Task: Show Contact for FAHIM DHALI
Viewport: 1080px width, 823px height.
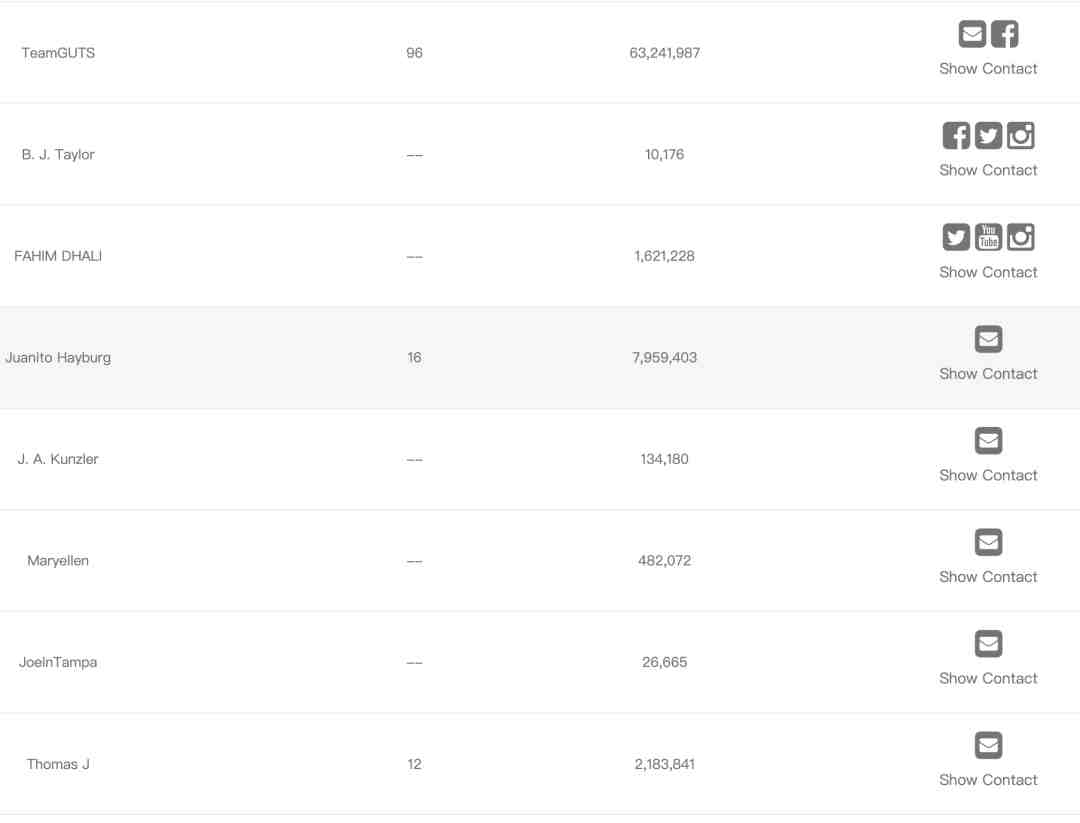Action: [x=988, y=272]
